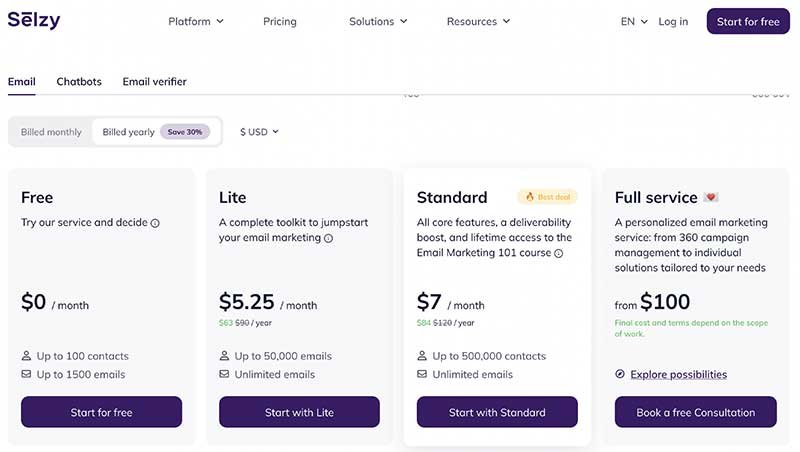This screenshot has height=452, width=800.
Task: Switch billing to Billed monthly
Action: click(x=51, y=132)
